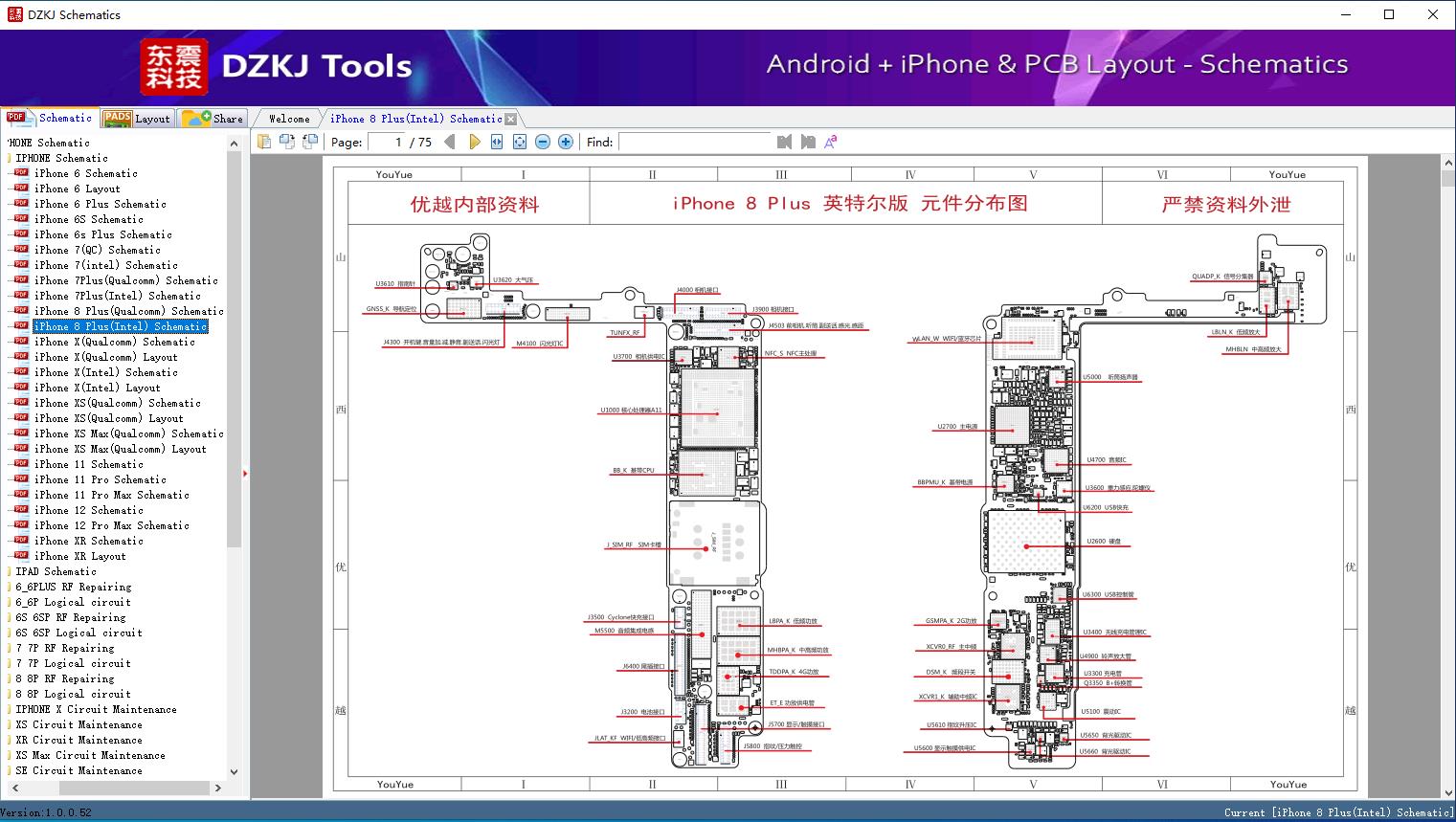Open iPhone XR Schematic entry
The image size is (1456, 822).
pyautogui.click(x=88, y=541)
